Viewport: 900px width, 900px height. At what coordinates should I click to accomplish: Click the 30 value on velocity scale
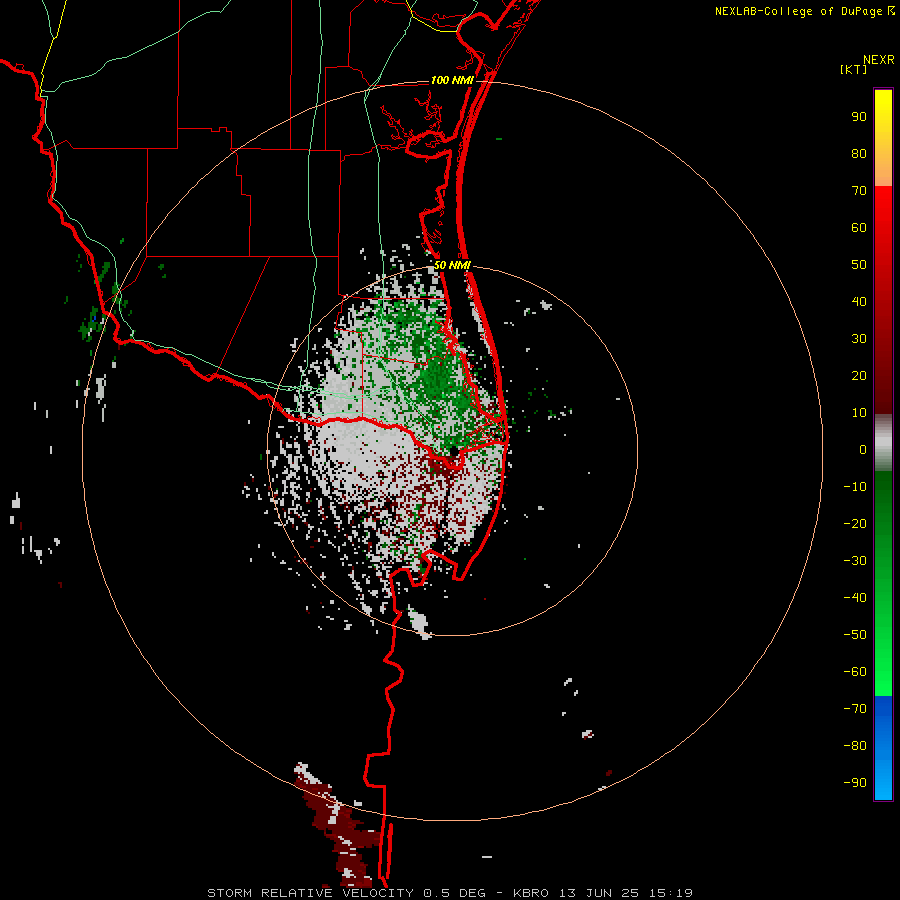[x=859, y=339]
